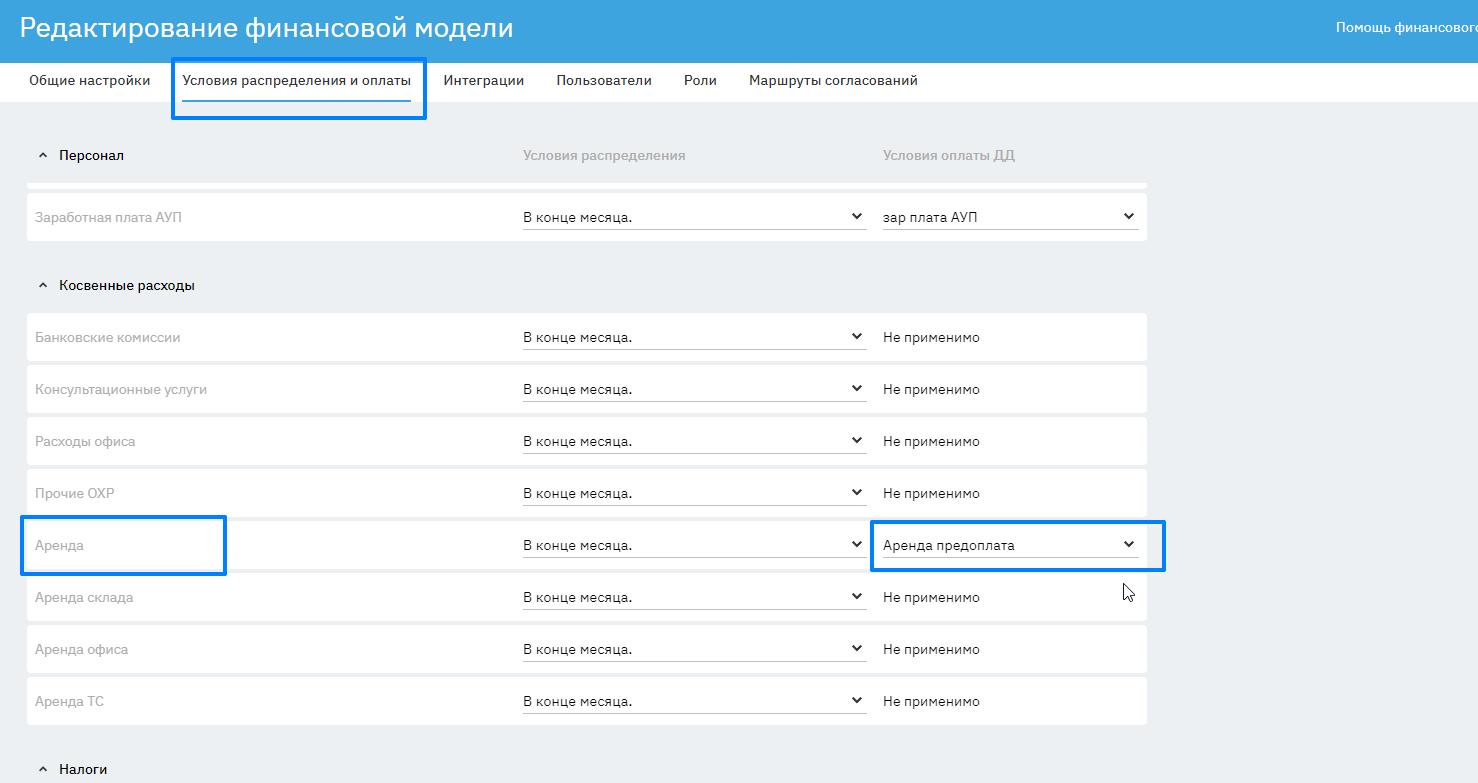Open distribution dropdown for Заработная плата АУП
Viewport: 1478px width, 783px height.
point(694,217)
